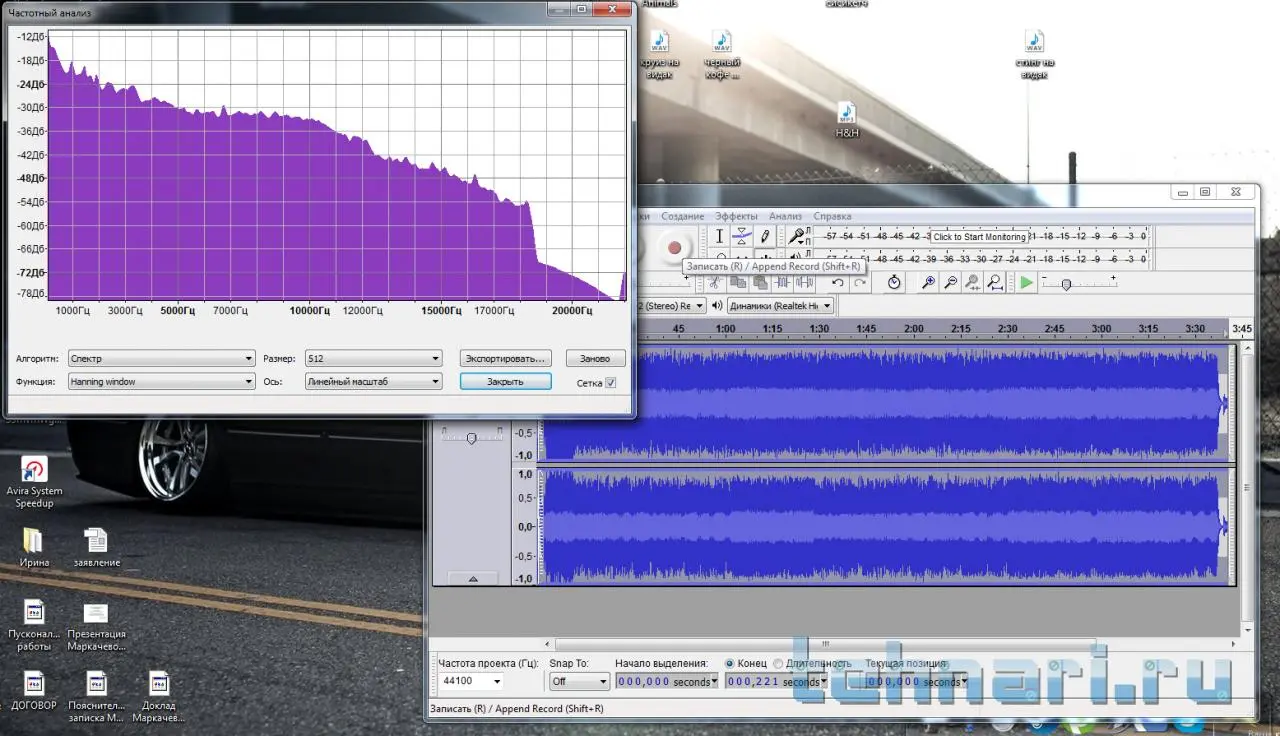This screenshot has width=1280, height=736.
Task: Open the Эффекты menu
Action: tap(736, 216)
